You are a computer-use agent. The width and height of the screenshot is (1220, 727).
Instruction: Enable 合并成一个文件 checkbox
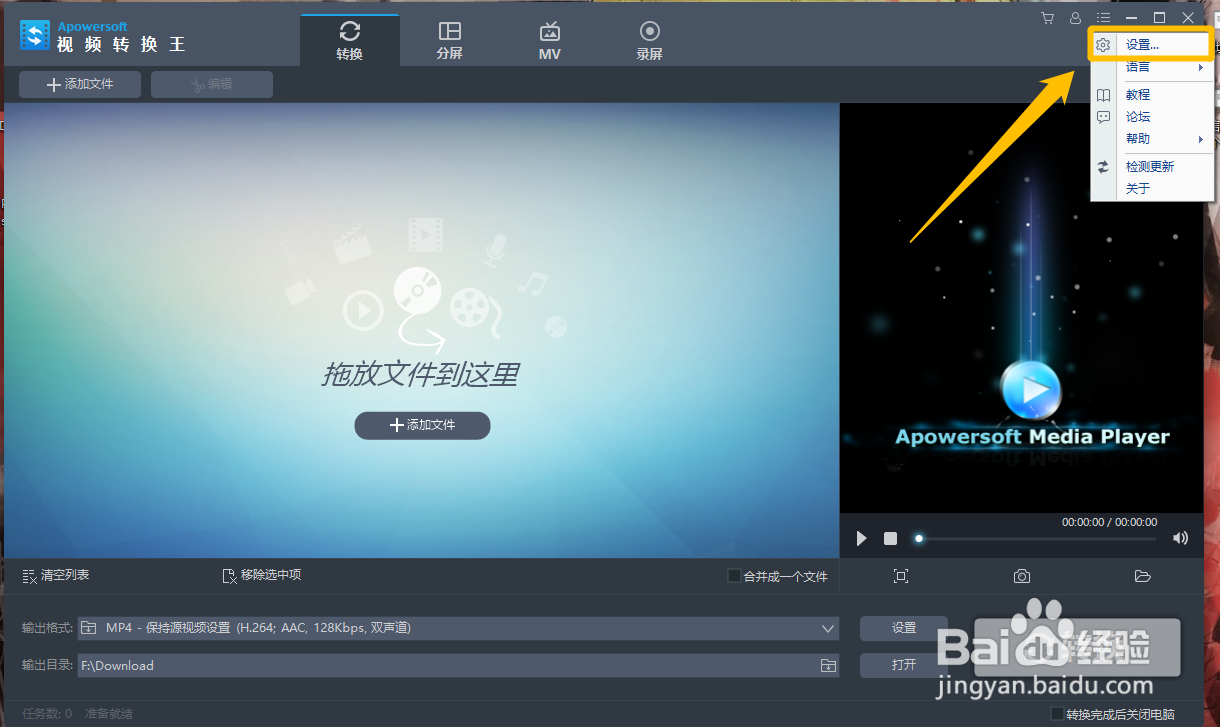click(734, 576)
